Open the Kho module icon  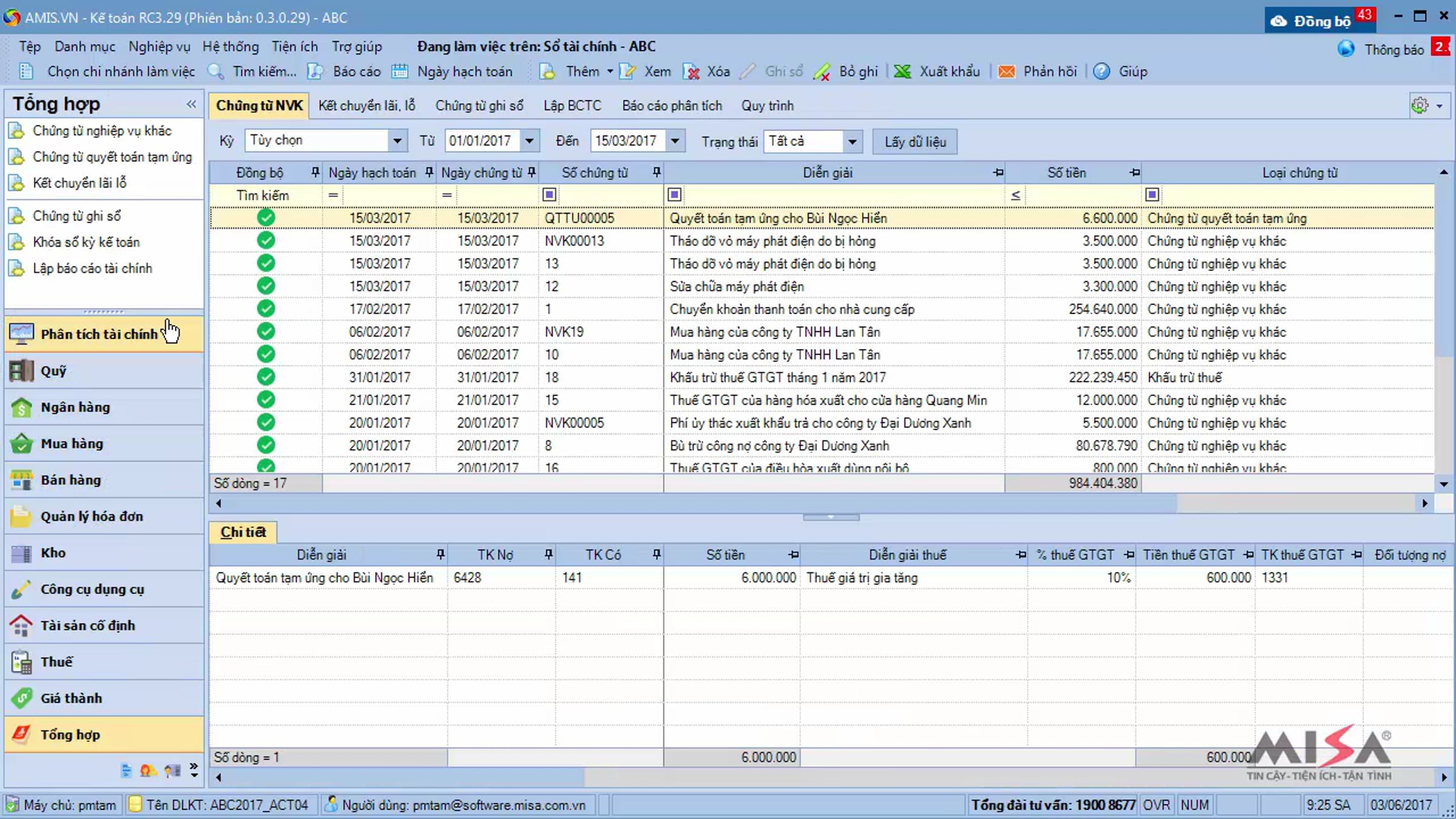tap(21, 553)
